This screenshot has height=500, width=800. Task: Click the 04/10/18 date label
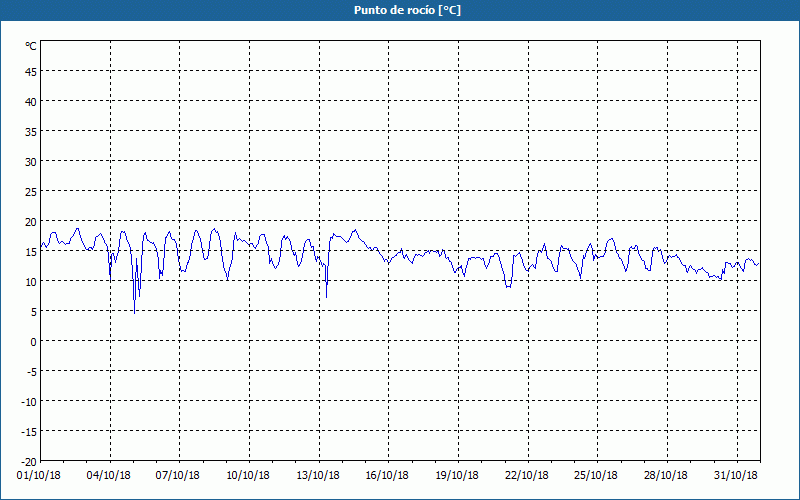coord(109,476)
